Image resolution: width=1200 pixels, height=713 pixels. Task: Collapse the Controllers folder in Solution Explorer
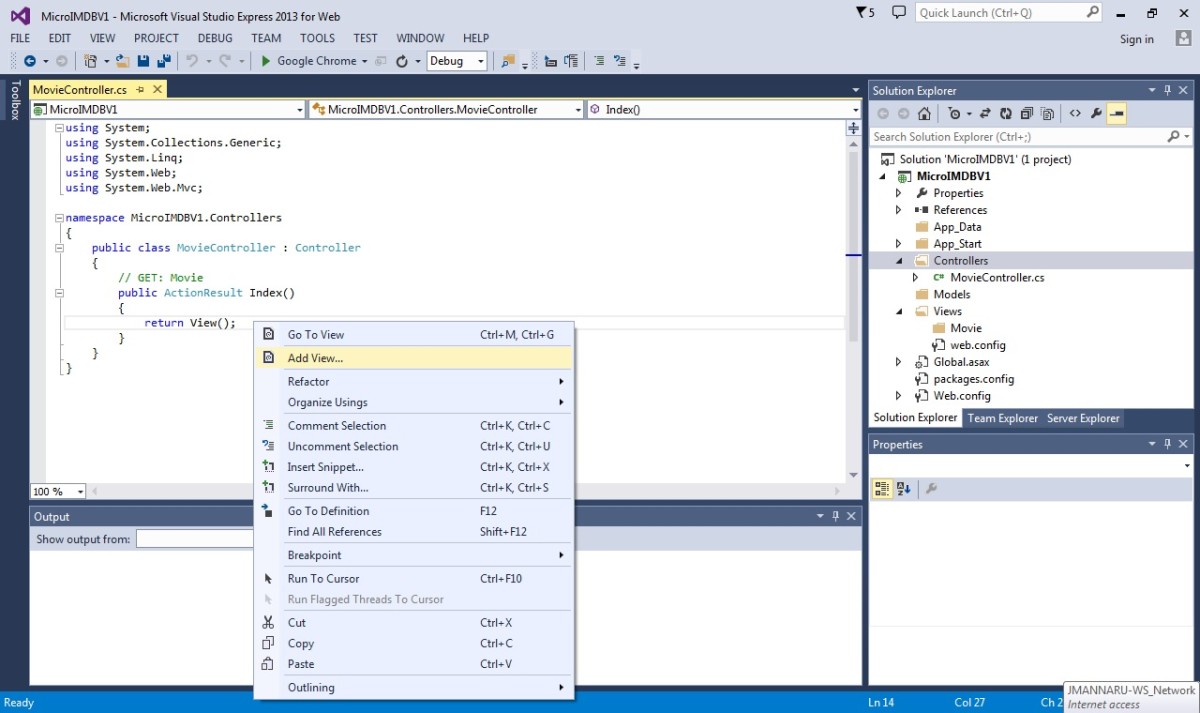898,260
